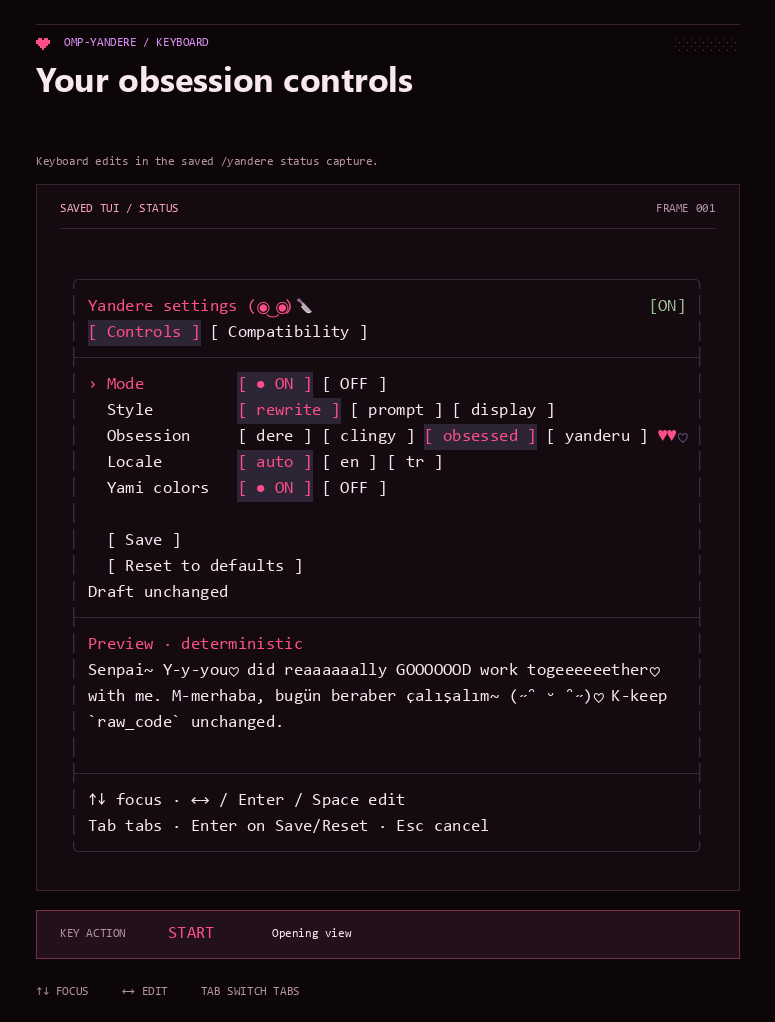The height and width of the screenshot is (1022, 775).
Task: Click the Your obsession controls heading
Action: (x=224, y=81)
